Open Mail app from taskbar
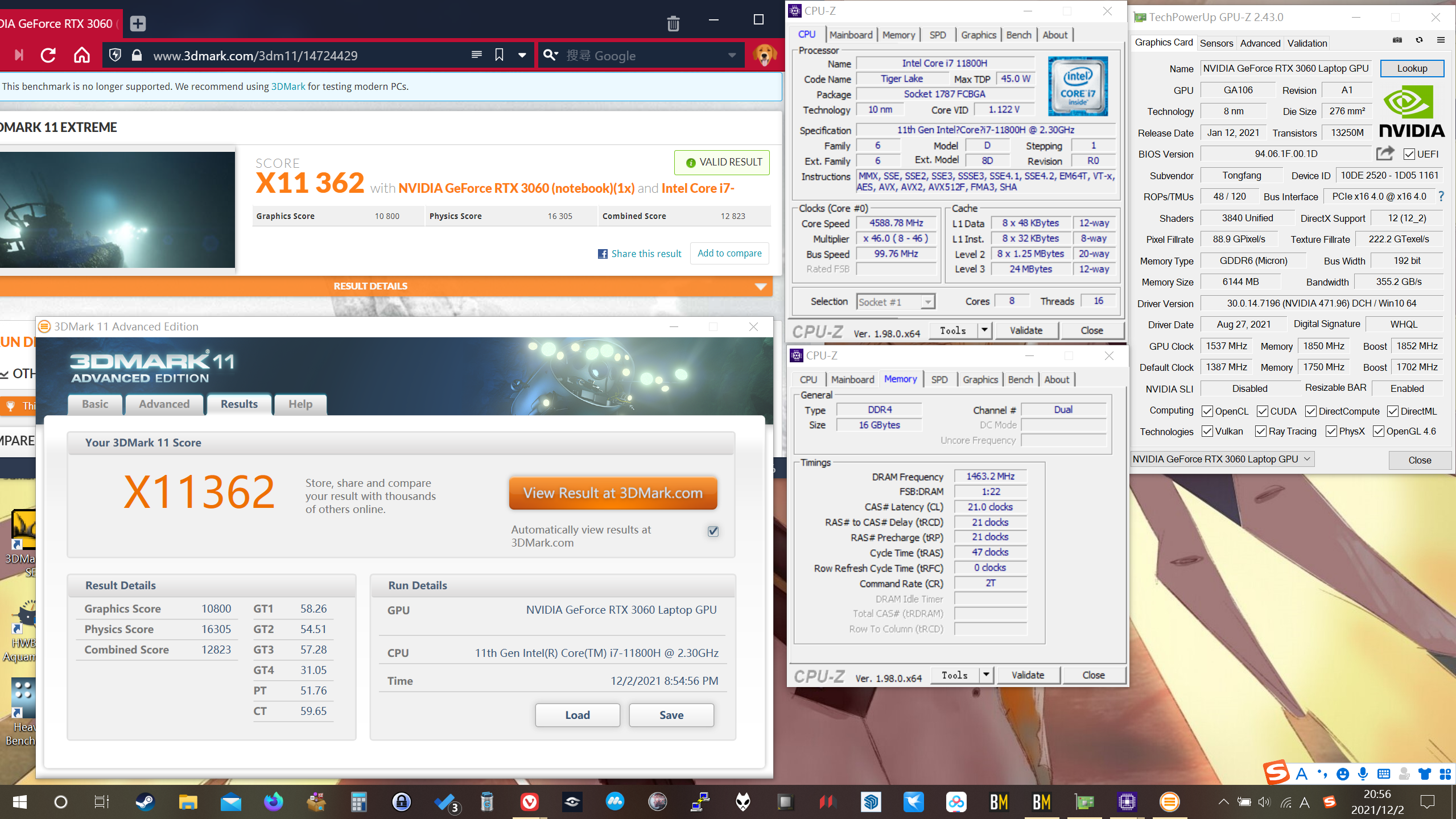The image size is (1456, 819). 230,802
